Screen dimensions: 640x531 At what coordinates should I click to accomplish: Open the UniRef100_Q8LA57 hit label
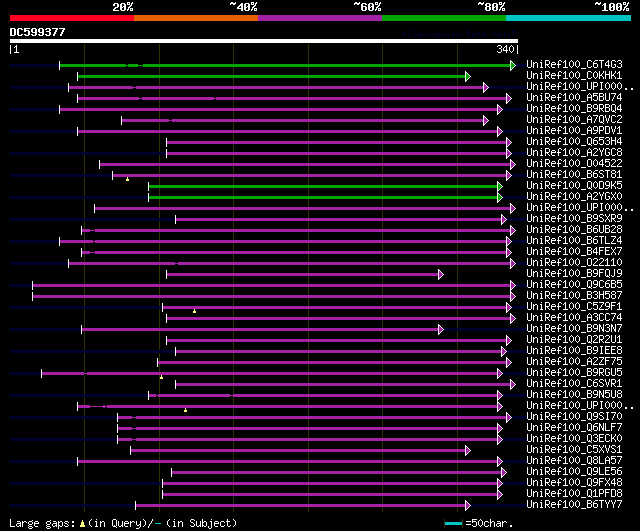pos(574,461)
